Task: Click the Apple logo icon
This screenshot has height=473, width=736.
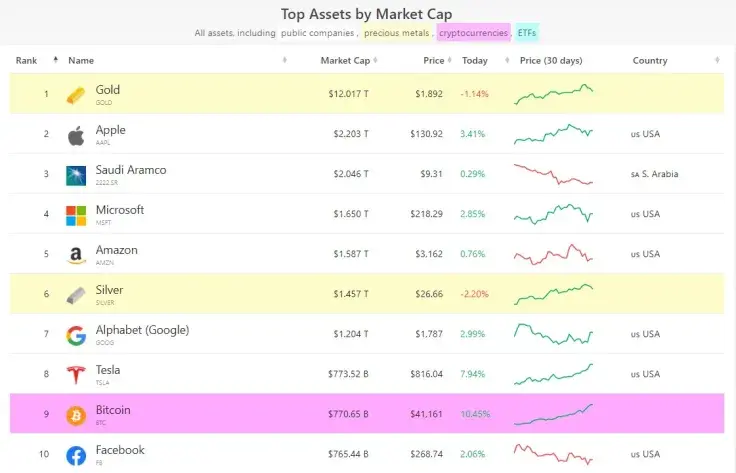Action: coord(76,136)
